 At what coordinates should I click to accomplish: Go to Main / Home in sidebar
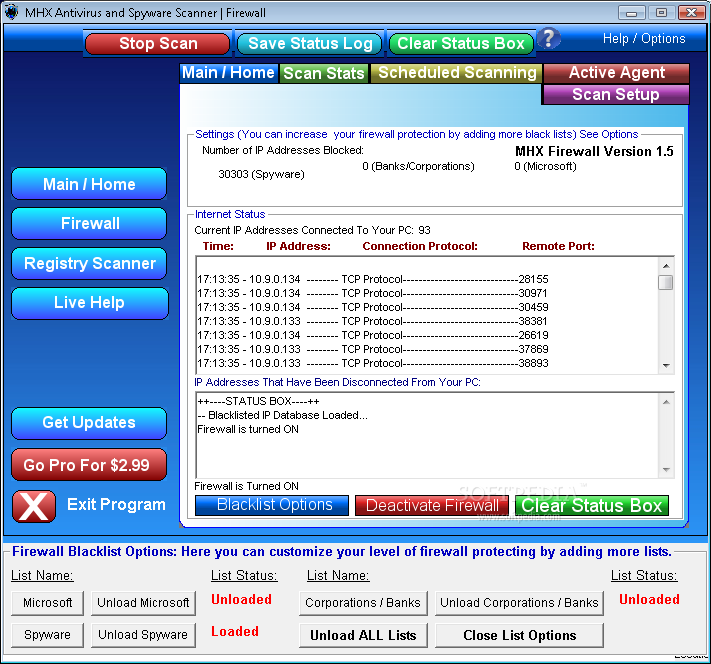click(x=89, y=184)
